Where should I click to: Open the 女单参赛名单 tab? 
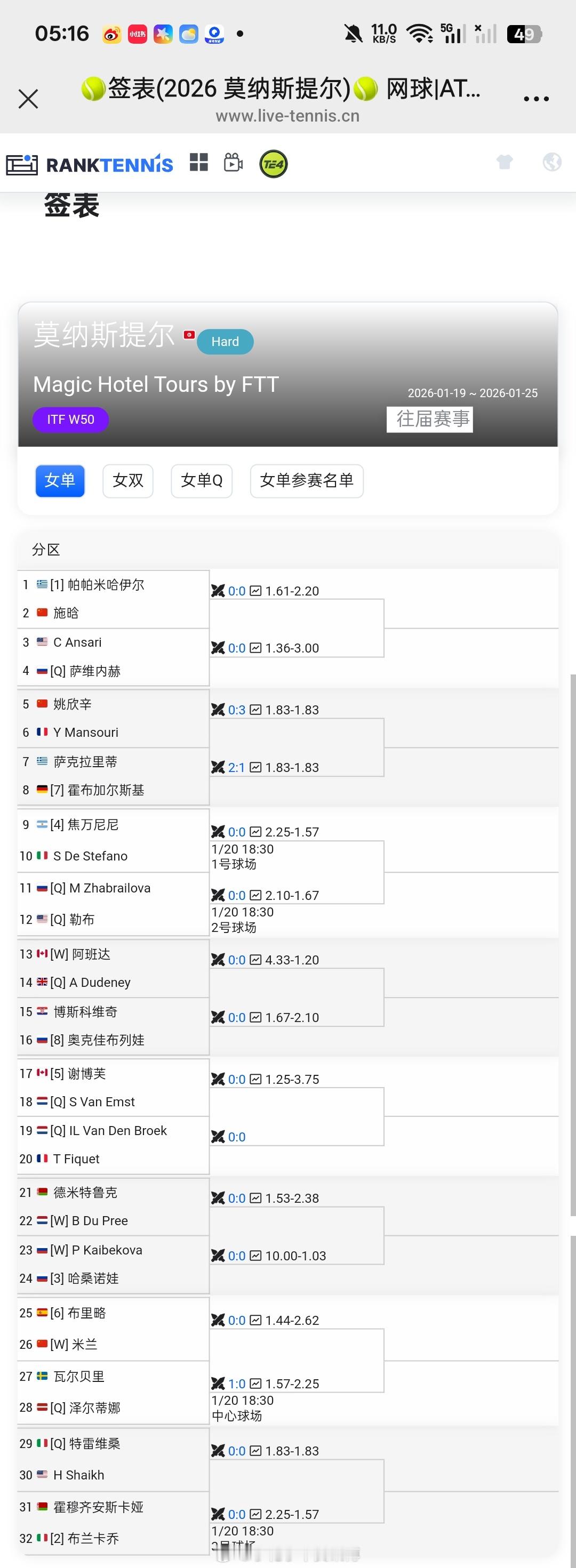306,481
